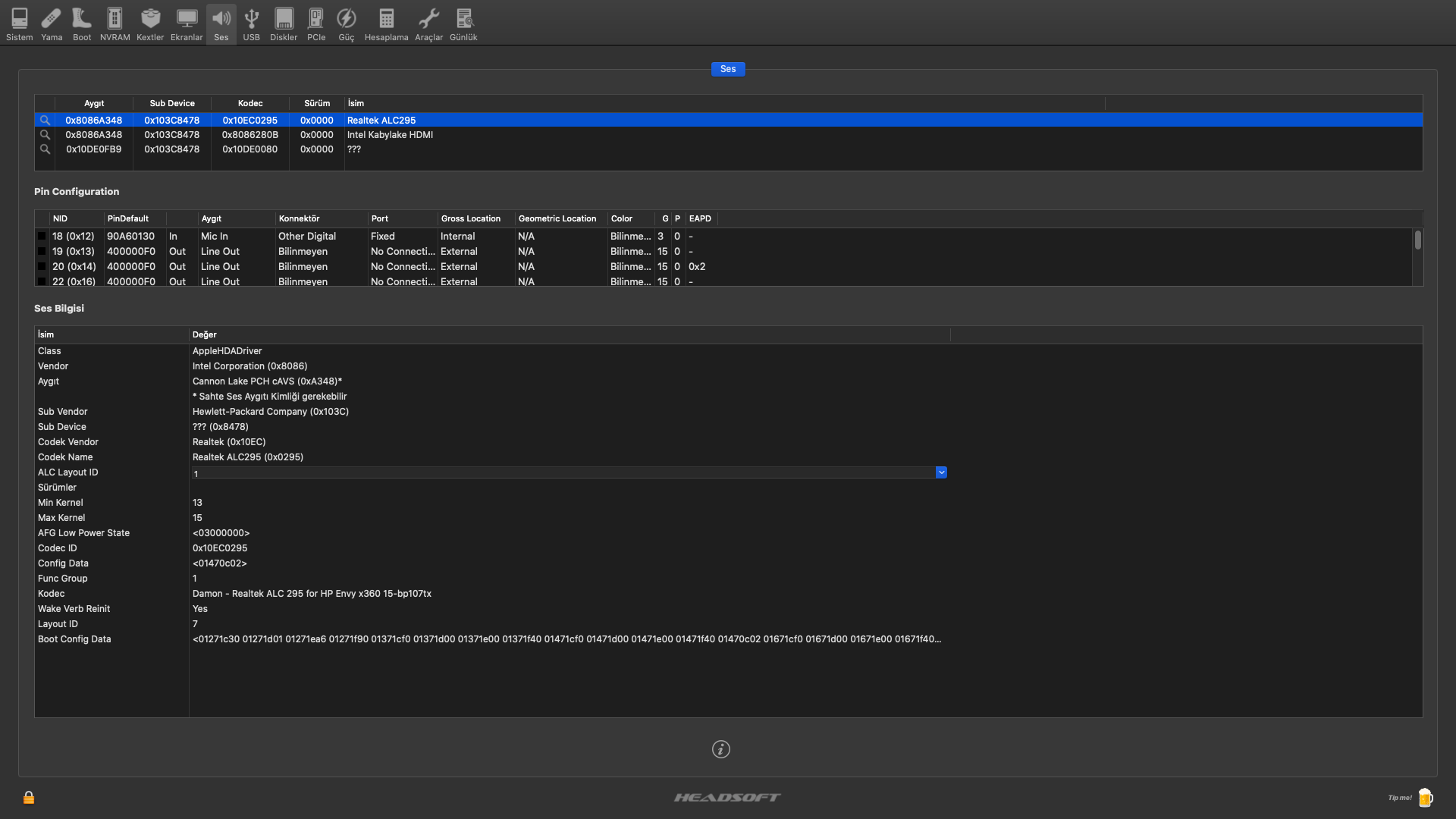Open the NVRAM toolbar section

115,24
